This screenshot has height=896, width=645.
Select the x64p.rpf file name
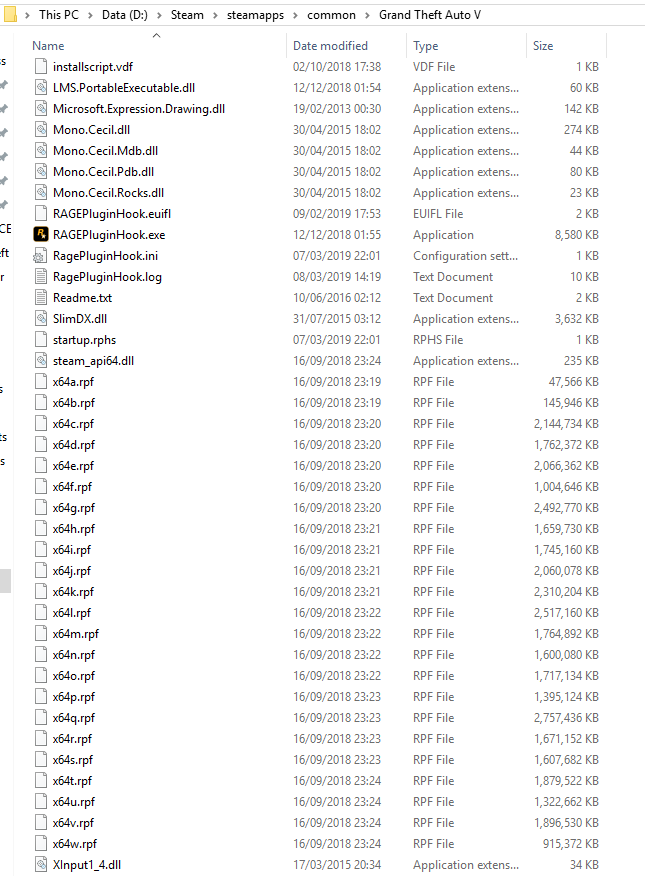tap(74, 697)
